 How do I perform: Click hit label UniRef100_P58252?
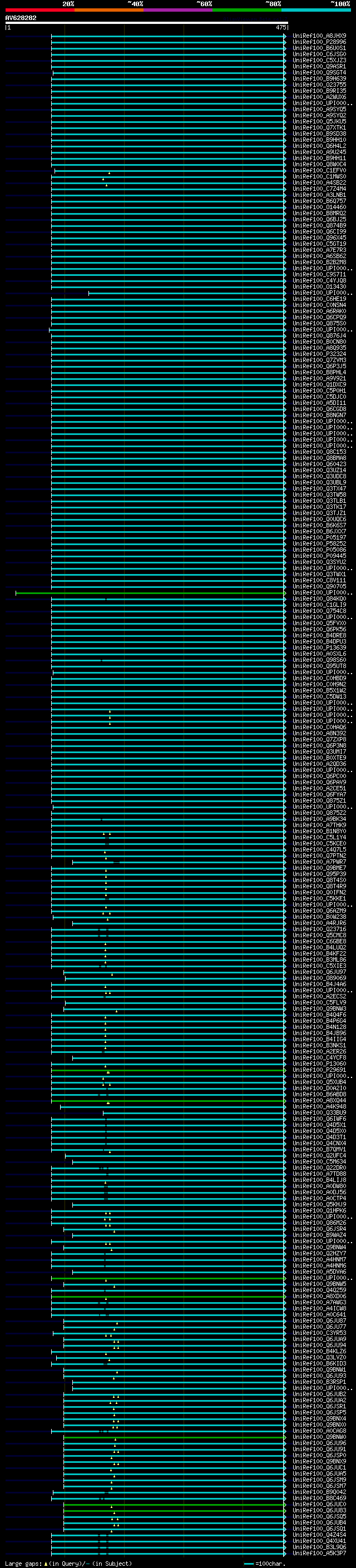[319, 543]
